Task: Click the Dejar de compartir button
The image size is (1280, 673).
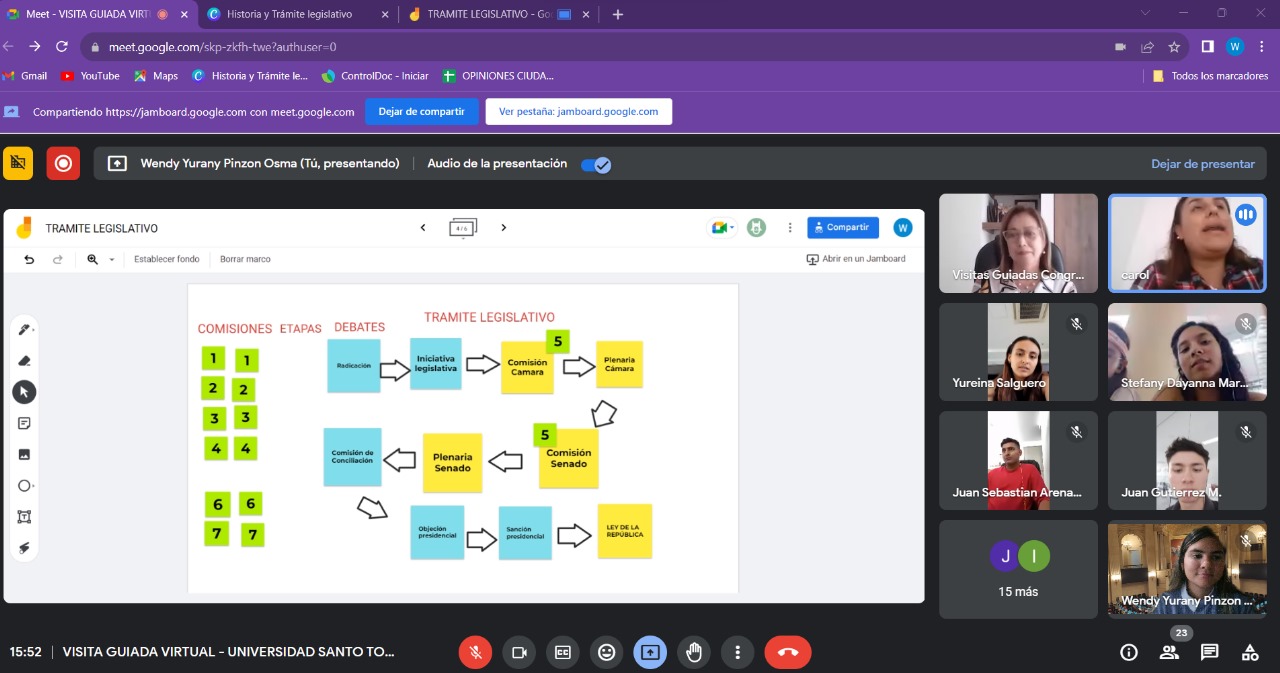Action: [421, 112]
